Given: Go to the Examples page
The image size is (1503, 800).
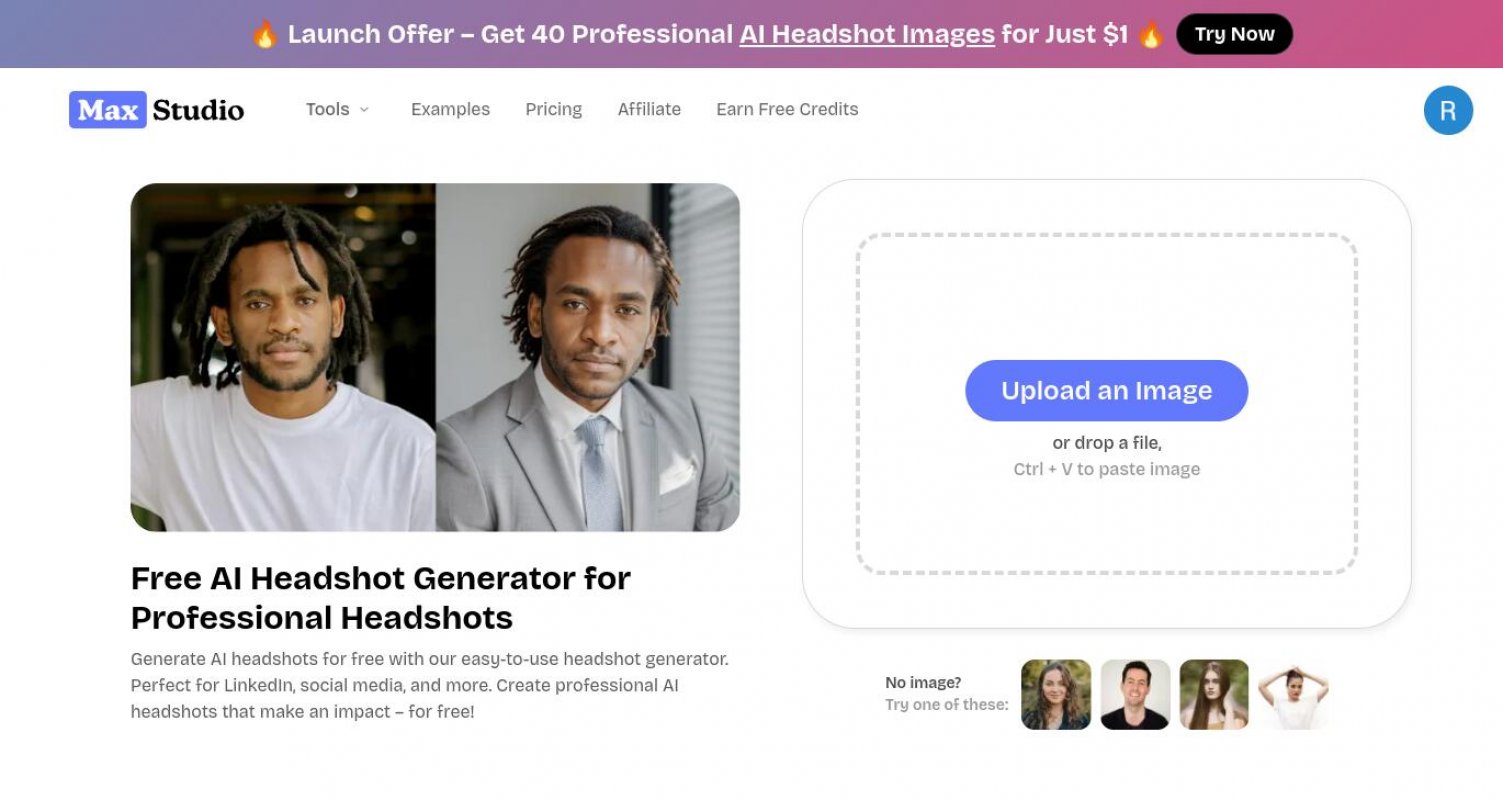Looking at the screenshot, I should [450, 109].
